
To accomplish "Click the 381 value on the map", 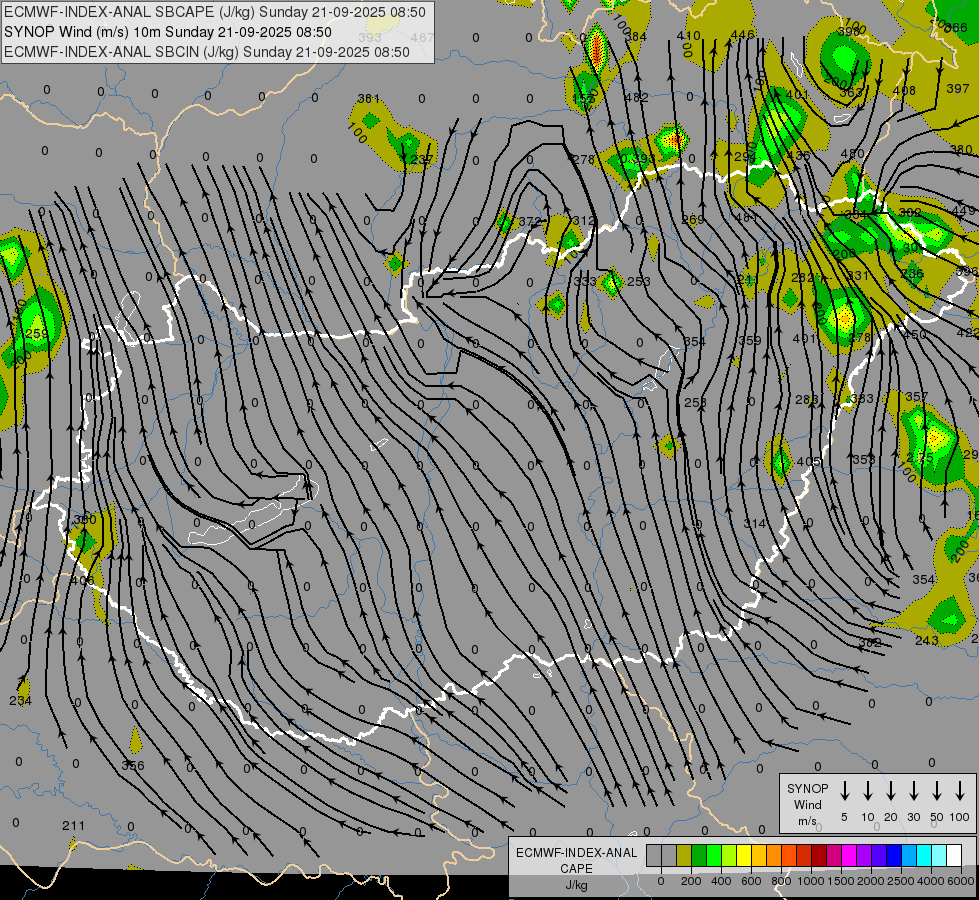I will pyautogui.click(x=368, y=99).
